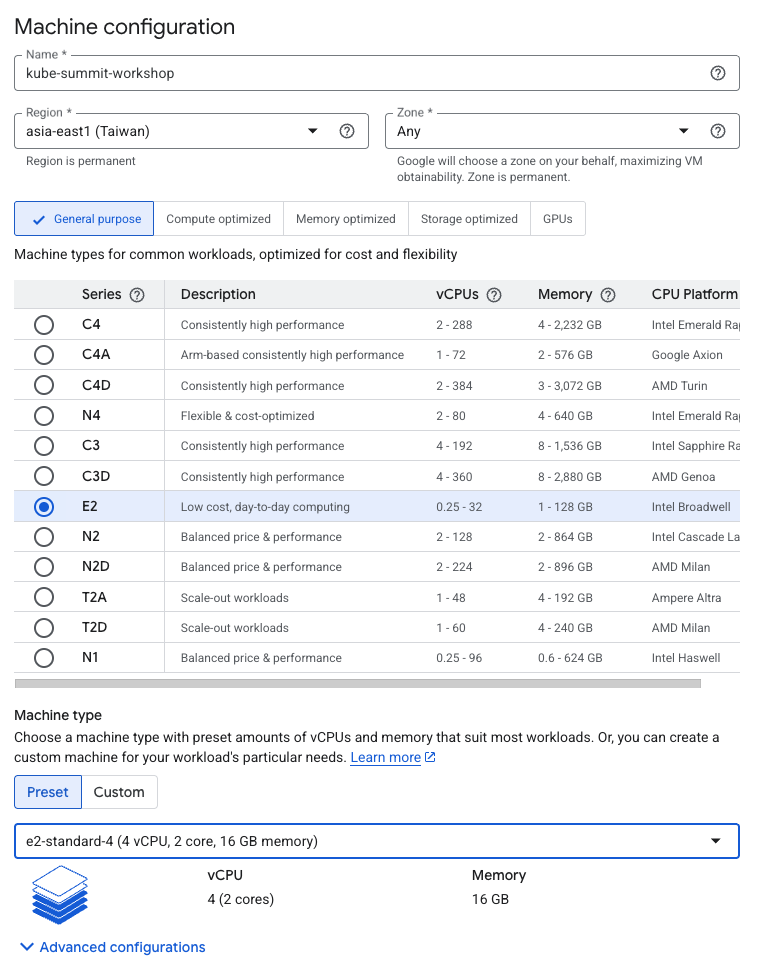
Task: Open the Zone help tooltip
Action: pos(718,130)
